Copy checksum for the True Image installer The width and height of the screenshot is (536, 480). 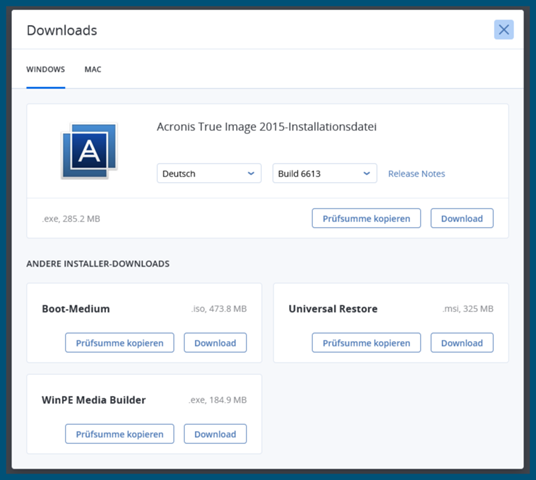click(366, 218)
